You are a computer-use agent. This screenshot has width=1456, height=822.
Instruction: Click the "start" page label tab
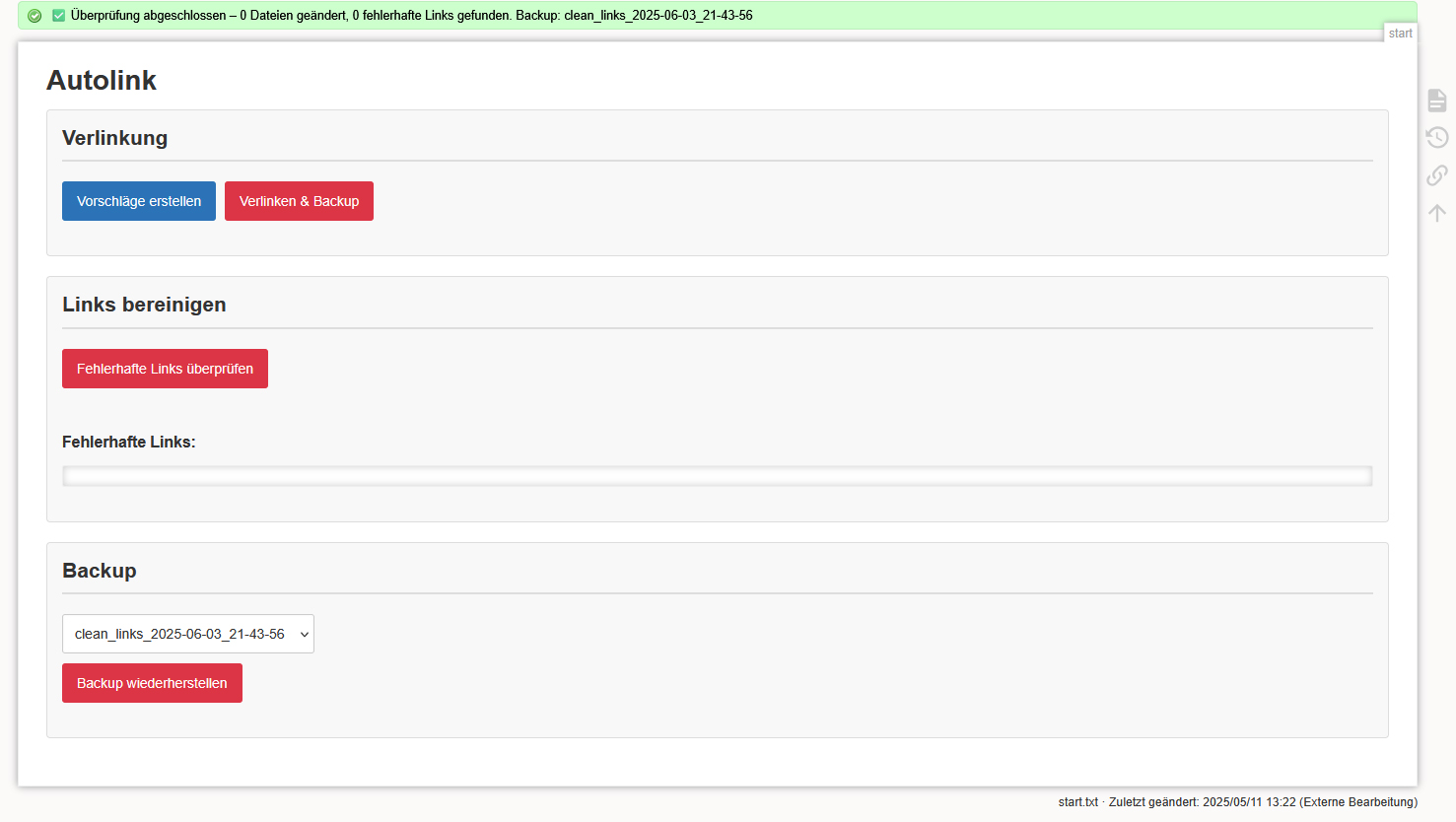1400,34
